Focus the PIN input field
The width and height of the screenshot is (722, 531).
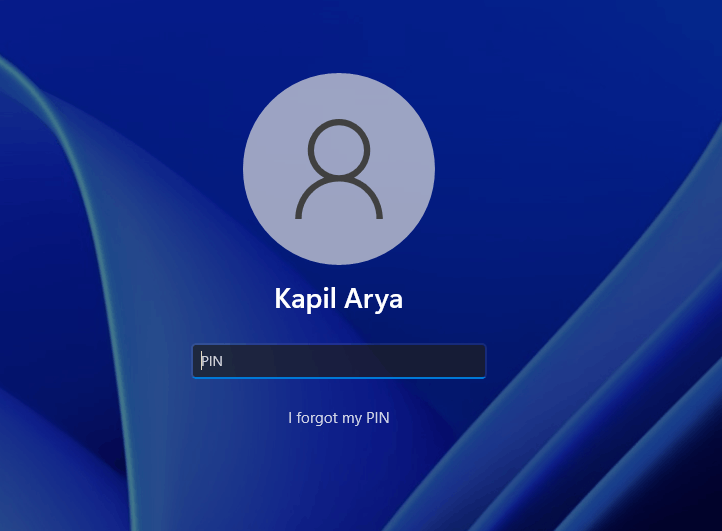[x=339, y=361]
